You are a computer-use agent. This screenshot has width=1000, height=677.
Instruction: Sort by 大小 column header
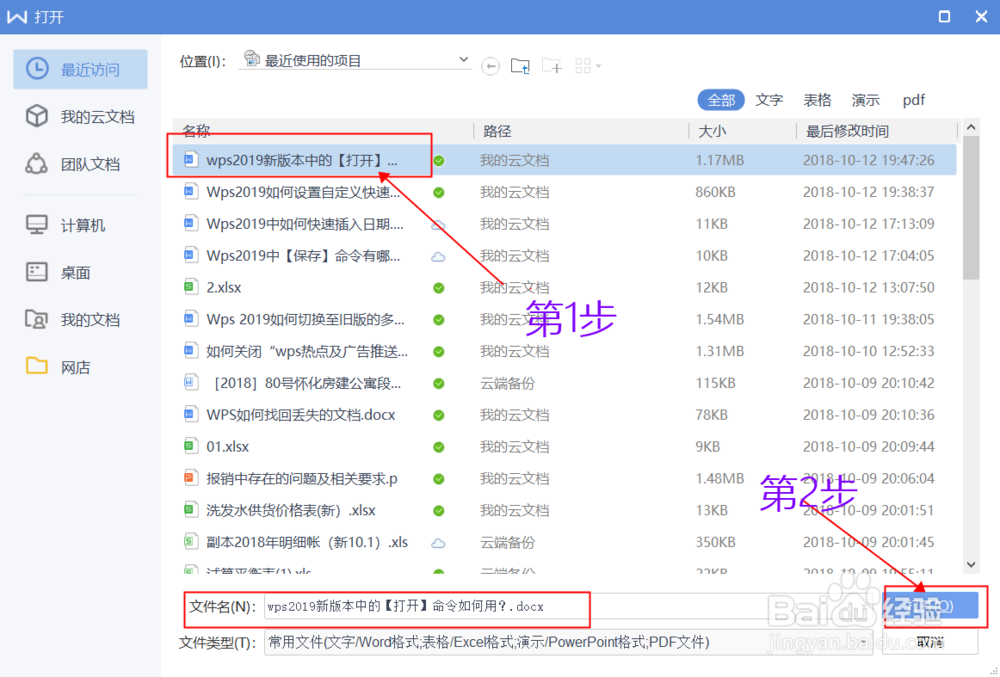[712, 131]
